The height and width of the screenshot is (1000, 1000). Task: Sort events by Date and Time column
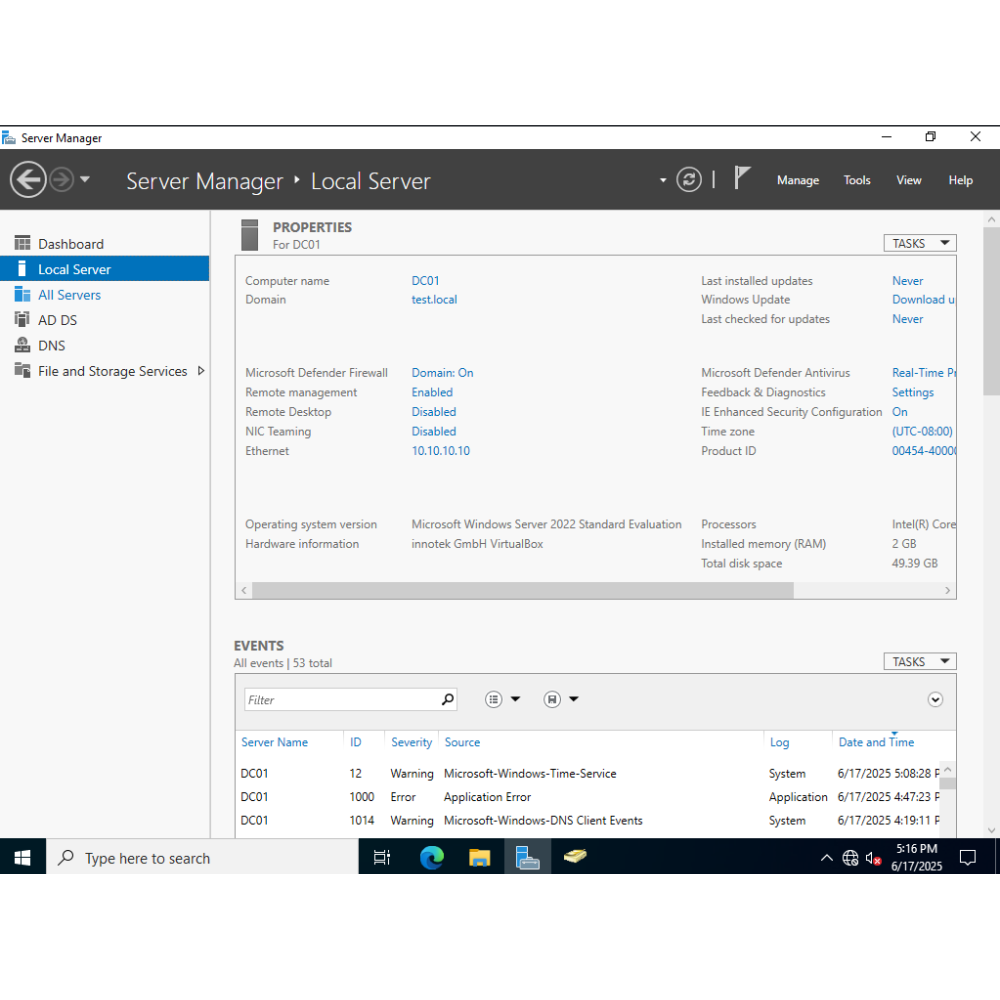(x=876, y=742)
